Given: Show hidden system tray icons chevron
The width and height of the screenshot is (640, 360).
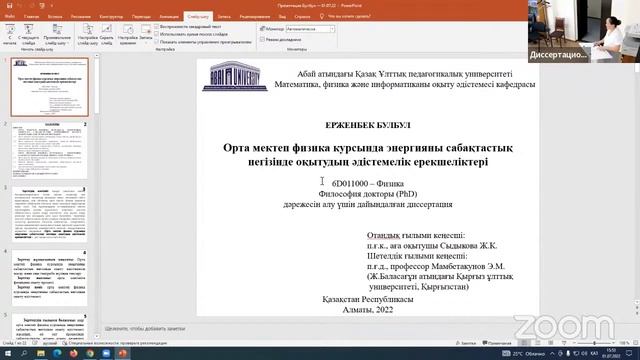Looking at the screenshot, I should pos(552,353).
